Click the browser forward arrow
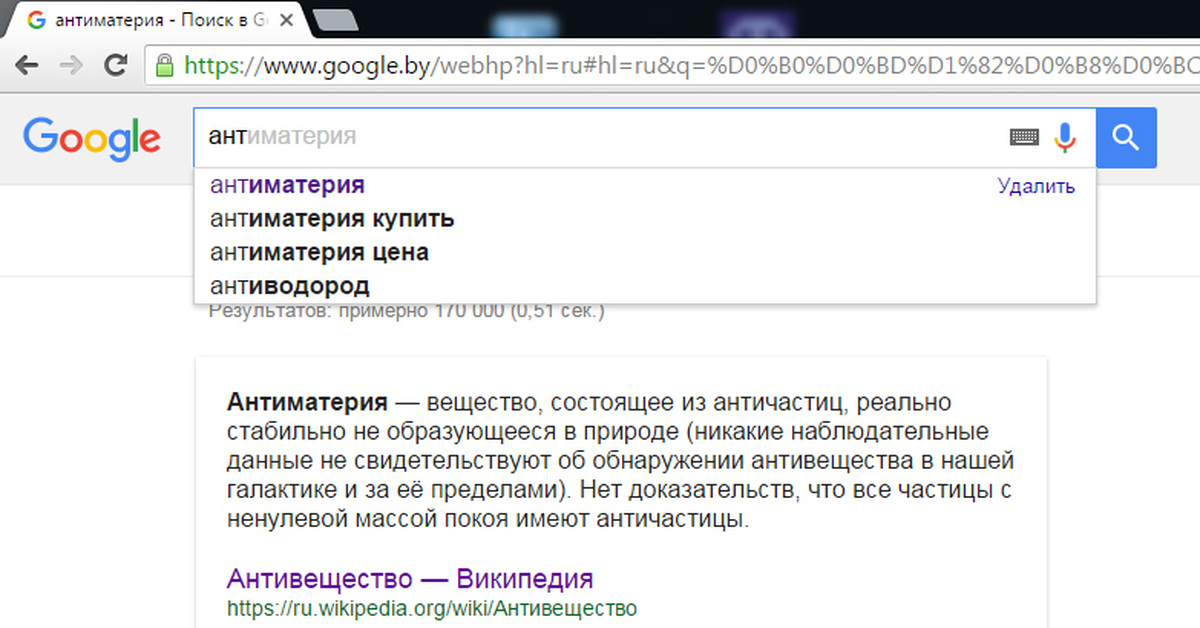The image size is (1200, 628). pyautogui.click(x=72, y=65)
